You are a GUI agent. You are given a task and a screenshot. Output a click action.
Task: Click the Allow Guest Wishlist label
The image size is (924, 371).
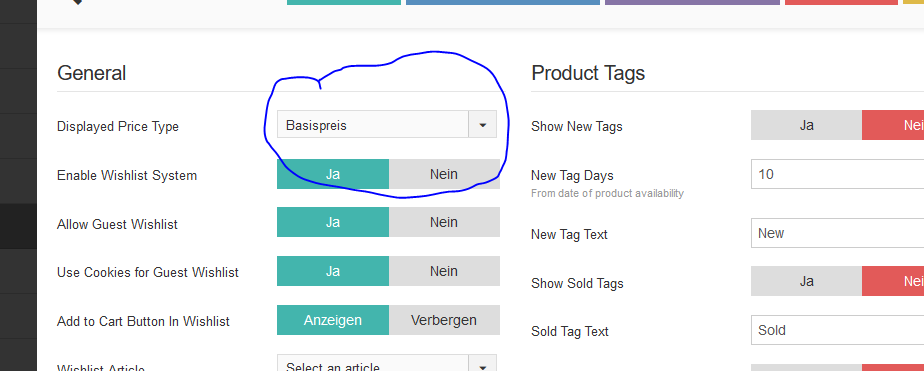(117, 224)
